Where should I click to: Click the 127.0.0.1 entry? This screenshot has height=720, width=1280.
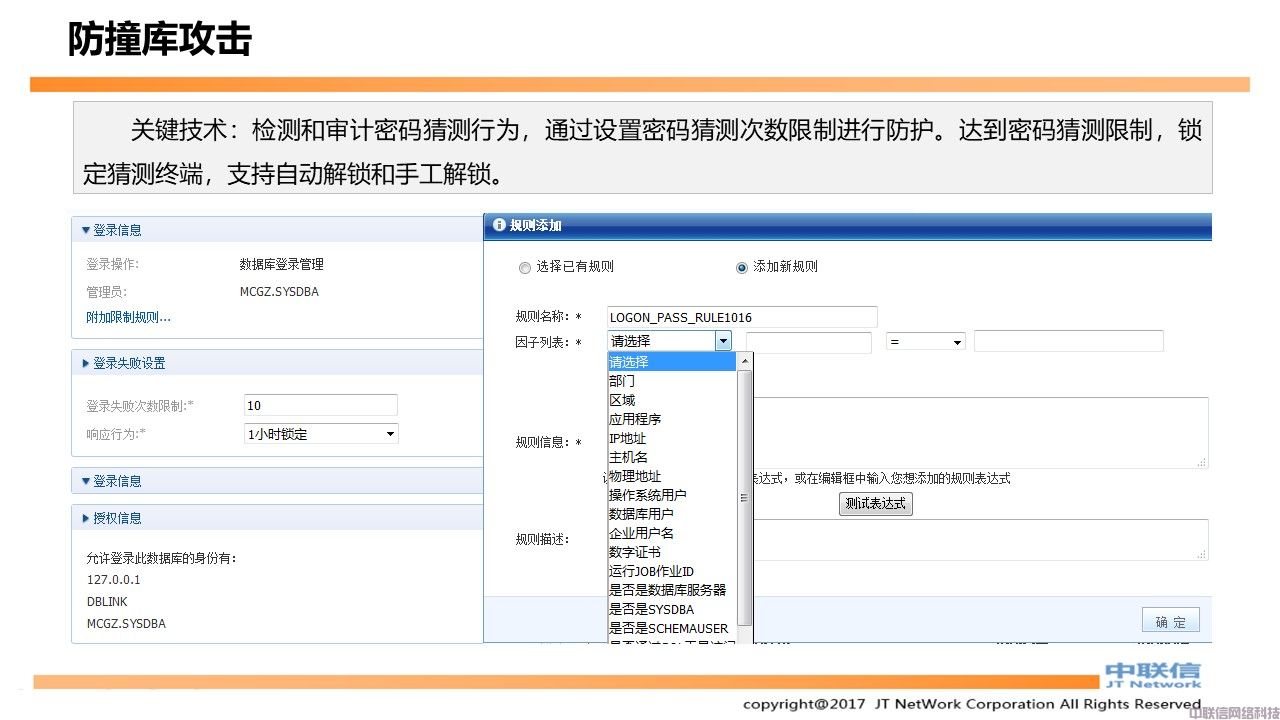[x=114, y=580]
